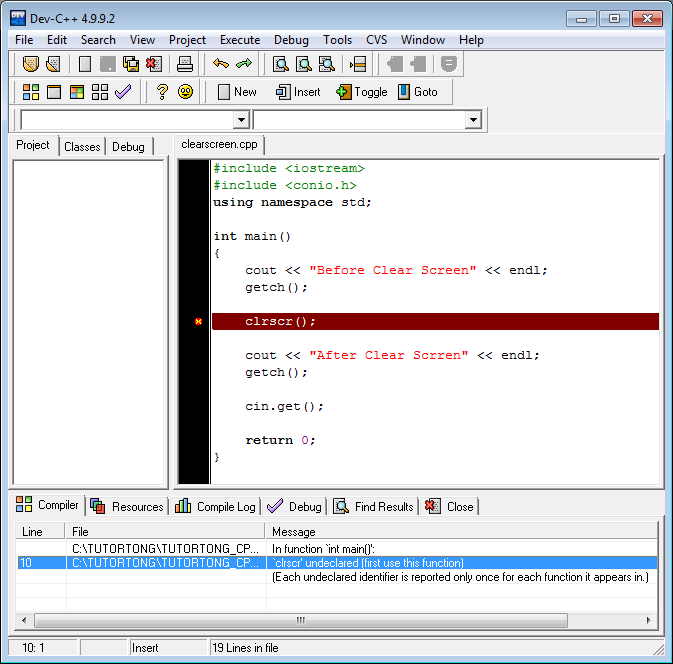Open the View menu
673x664 pixels.
(x=142, y=40)
